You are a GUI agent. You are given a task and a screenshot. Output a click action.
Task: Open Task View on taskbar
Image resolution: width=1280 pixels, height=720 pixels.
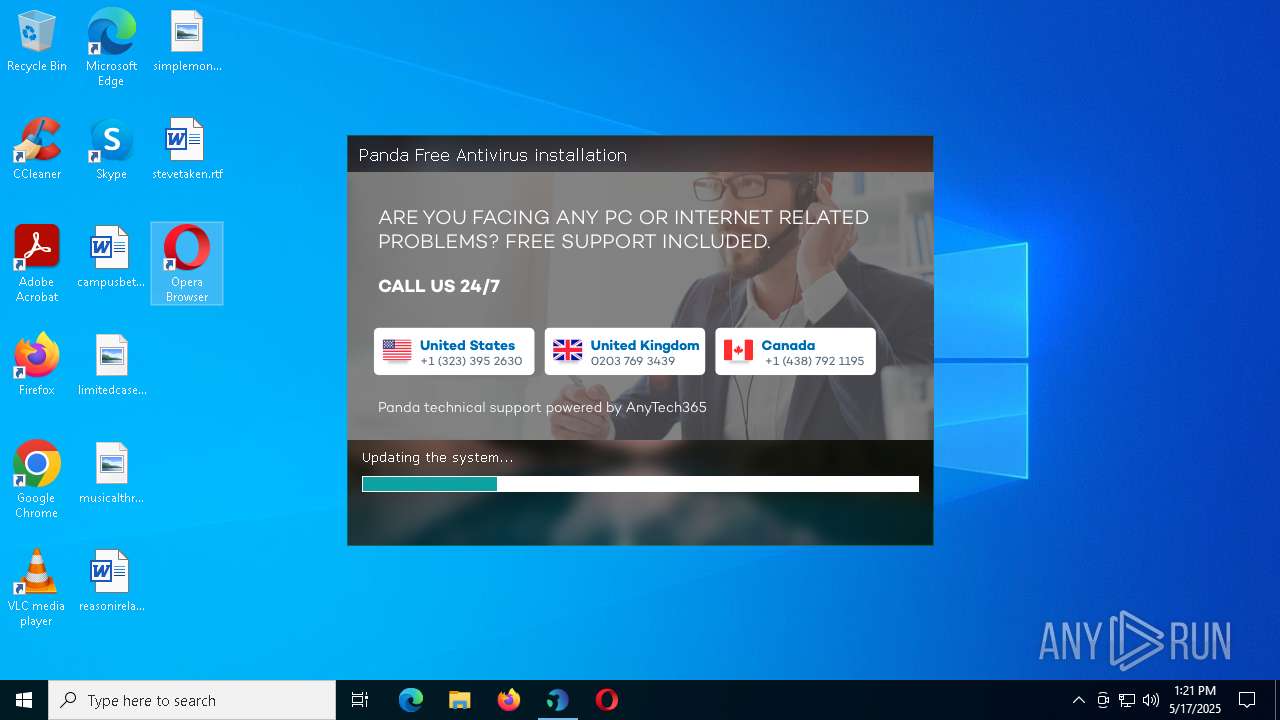click(360, 700)
